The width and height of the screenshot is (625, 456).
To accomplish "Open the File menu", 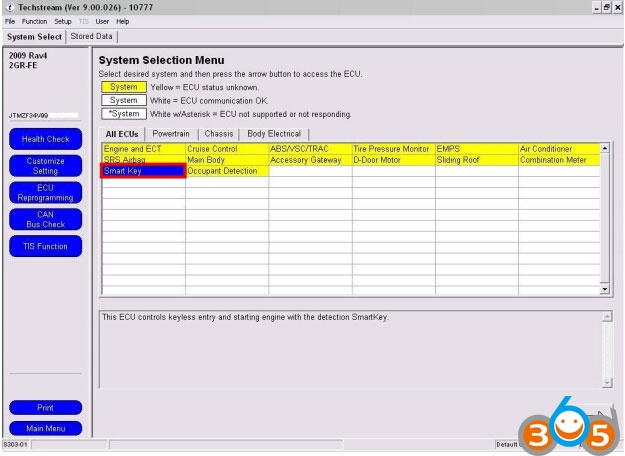I will pos(10,22).
